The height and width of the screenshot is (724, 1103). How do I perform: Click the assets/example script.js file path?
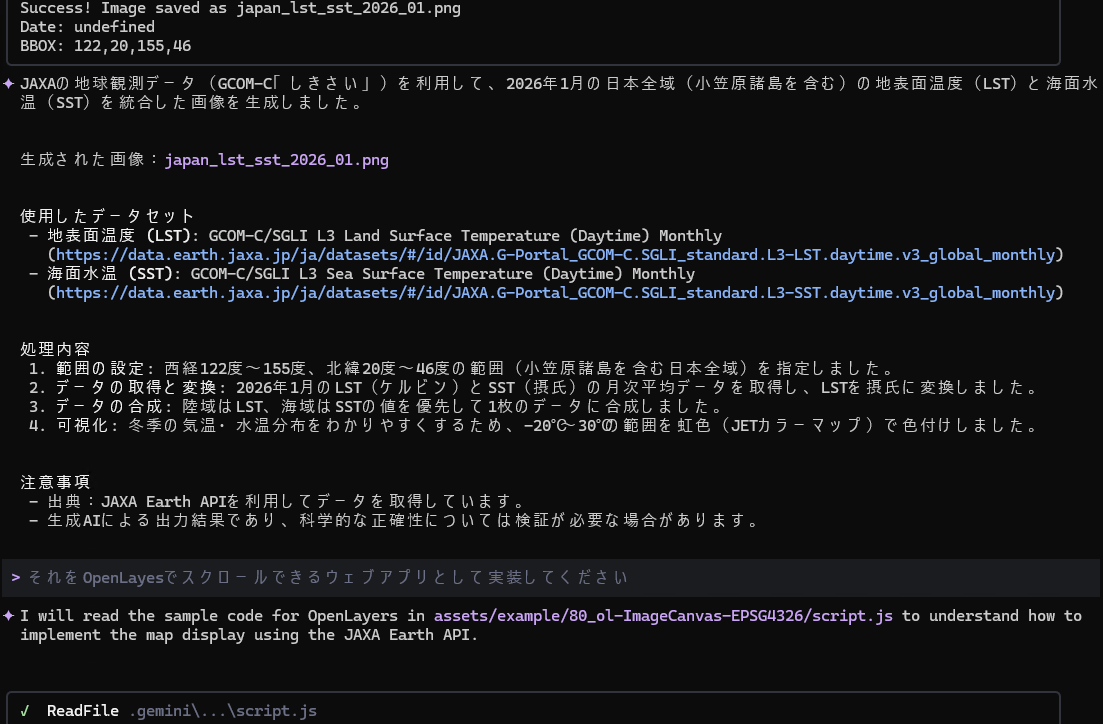[x=662, y=616]
